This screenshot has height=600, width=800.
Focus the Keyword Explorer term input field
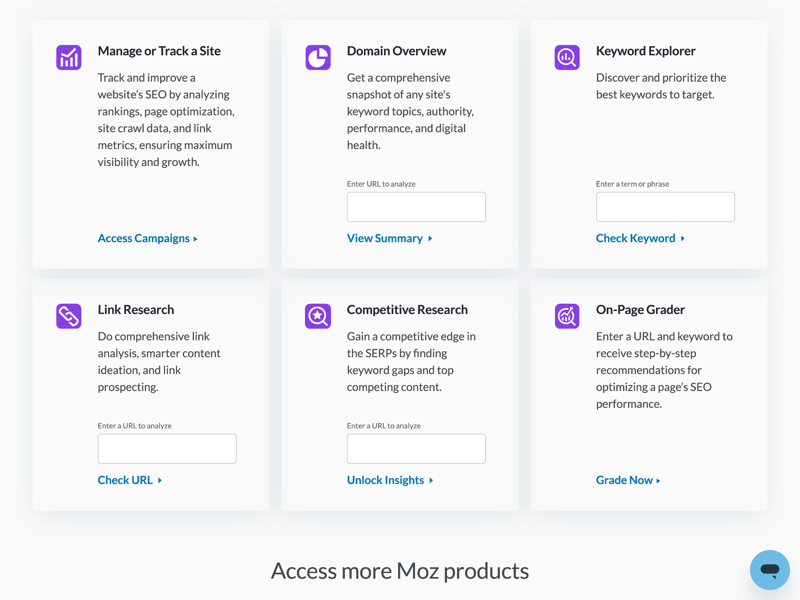[x=665, y=207]
